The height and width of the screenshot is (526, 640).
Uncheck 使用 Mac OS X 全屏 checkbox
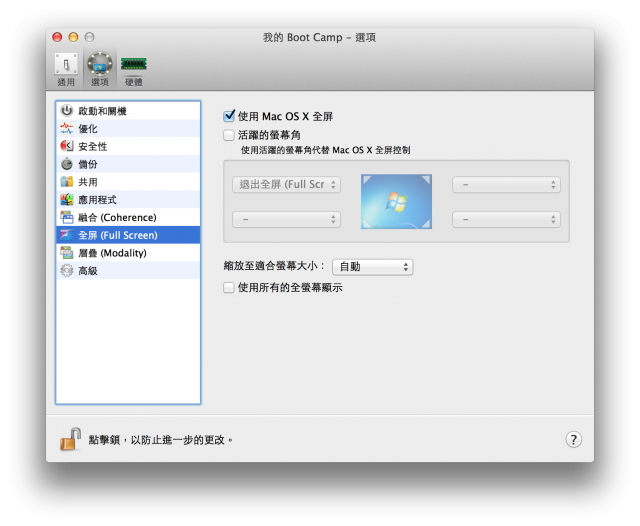(229, 116)
